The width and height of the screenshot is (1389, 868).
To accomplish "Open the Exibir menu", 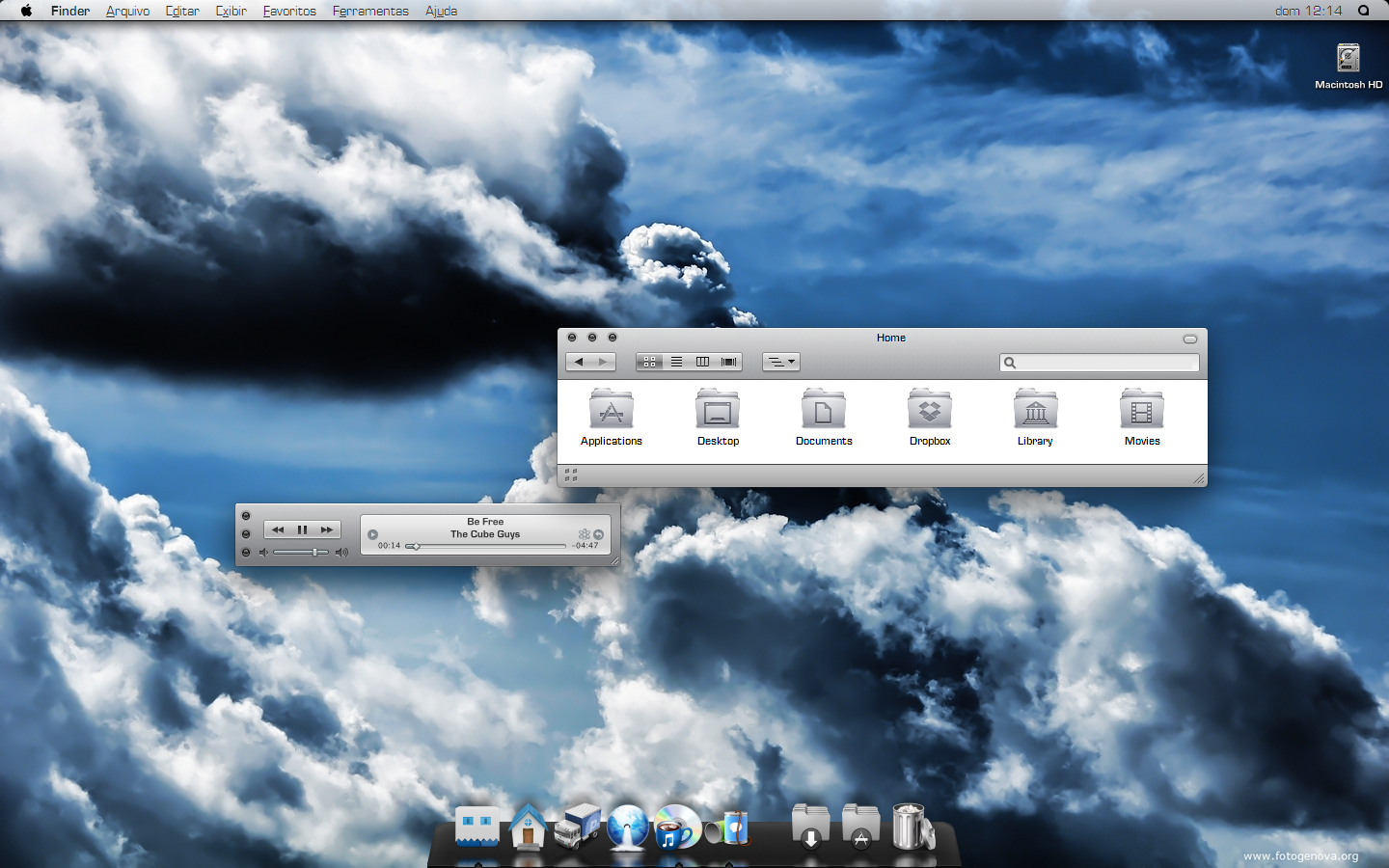I will (231, 11).
